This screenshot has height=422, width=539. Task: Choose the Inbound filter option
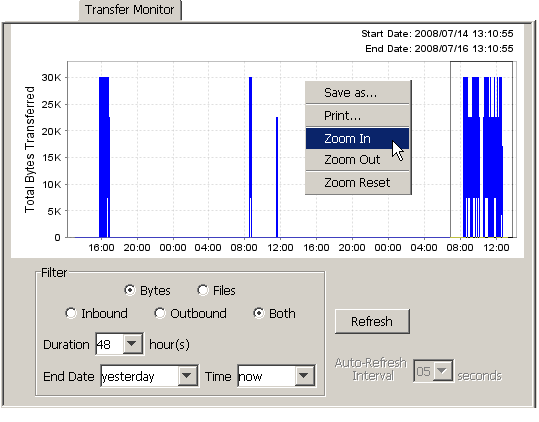(x=71, y=313)
